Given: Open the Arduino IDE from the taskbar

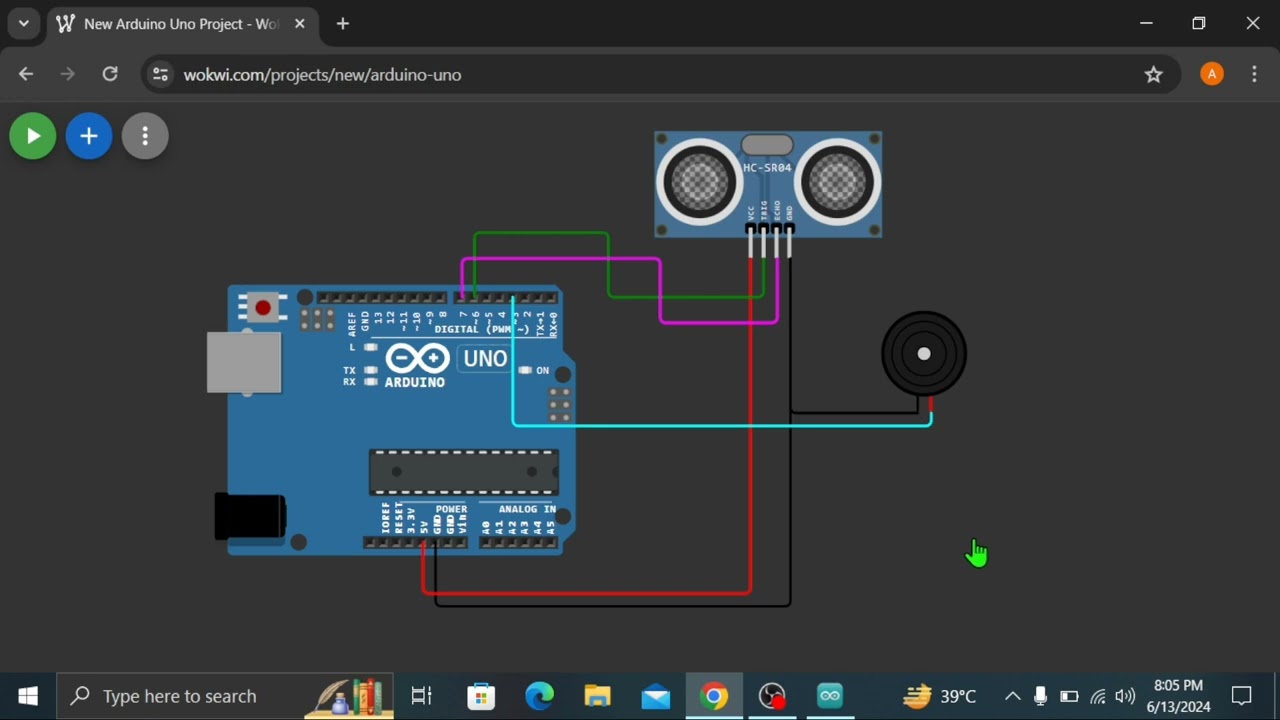Looking at the screenshot, I should tap(830, 696).
